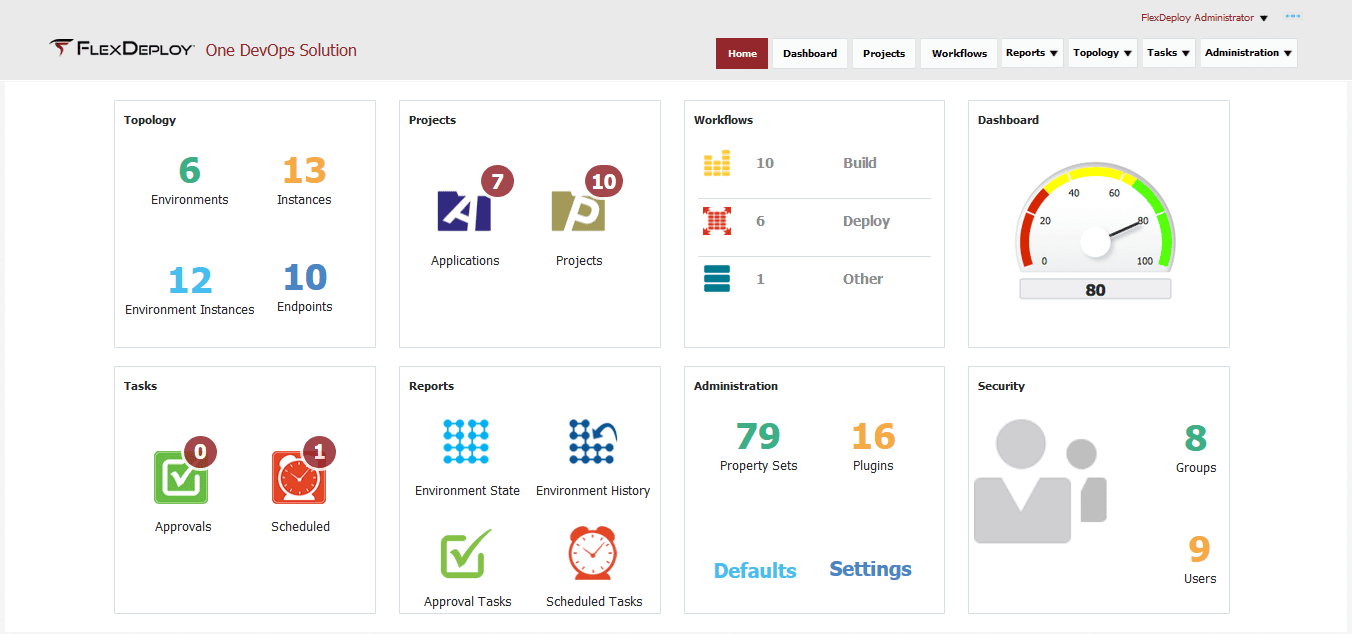Click the Projects panel heading
The width and height of the screenshot is (1352, 634).
click(x=432, y=120)
